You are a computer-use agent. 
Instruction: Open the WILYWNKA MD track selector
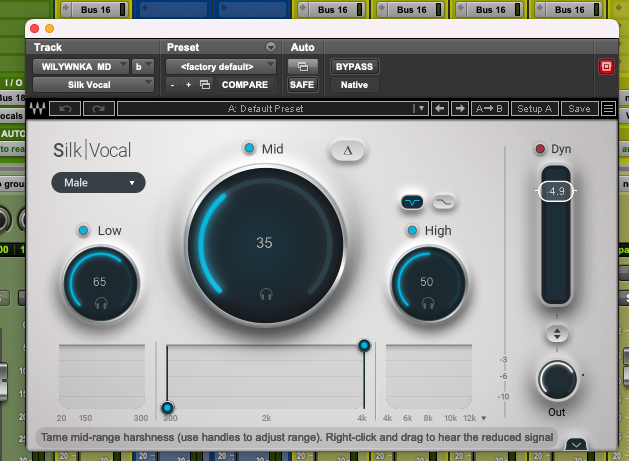tap(81, 67)
